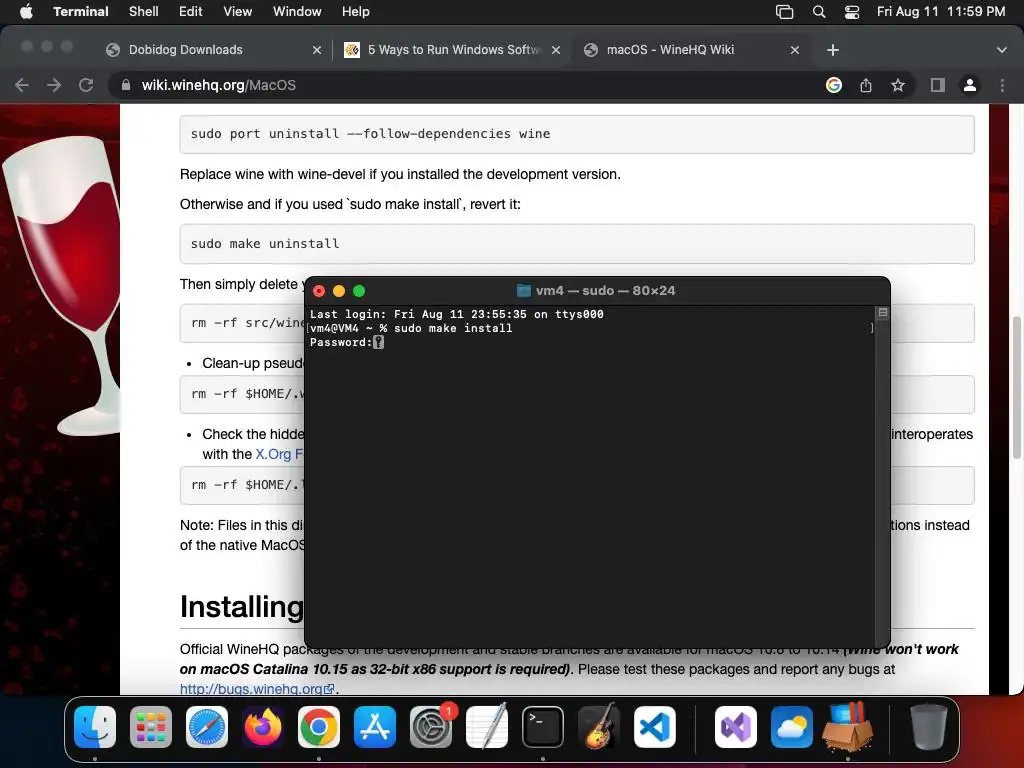Image resolution: width=1024 pixels, height=768 pixels.
Task: Open App Store from the Dock
Action: pos(375,727)
